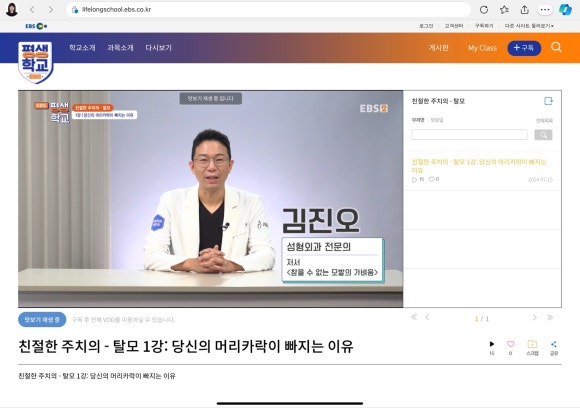The image size is (580, 408).
Task: Focus the address bar showing lifelongschool.ebs.co.kr
Action: 268,10
